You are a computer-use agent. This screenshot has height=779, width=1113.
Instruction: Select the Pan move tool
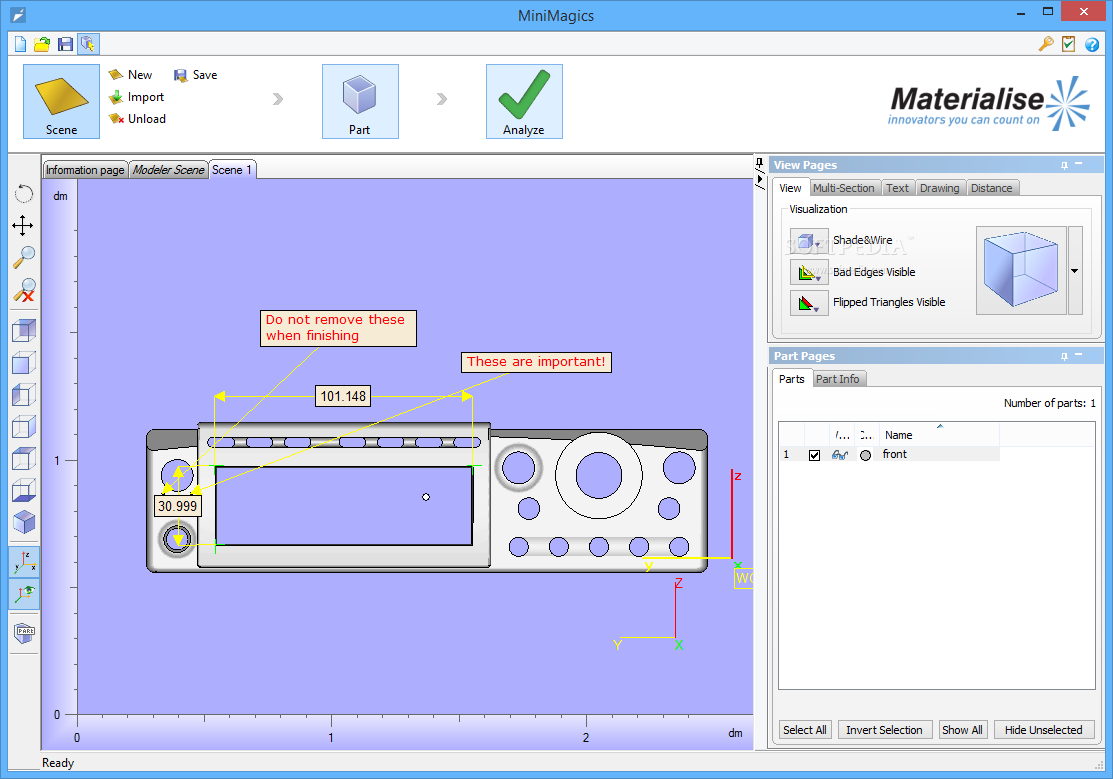tap(23, 226)
